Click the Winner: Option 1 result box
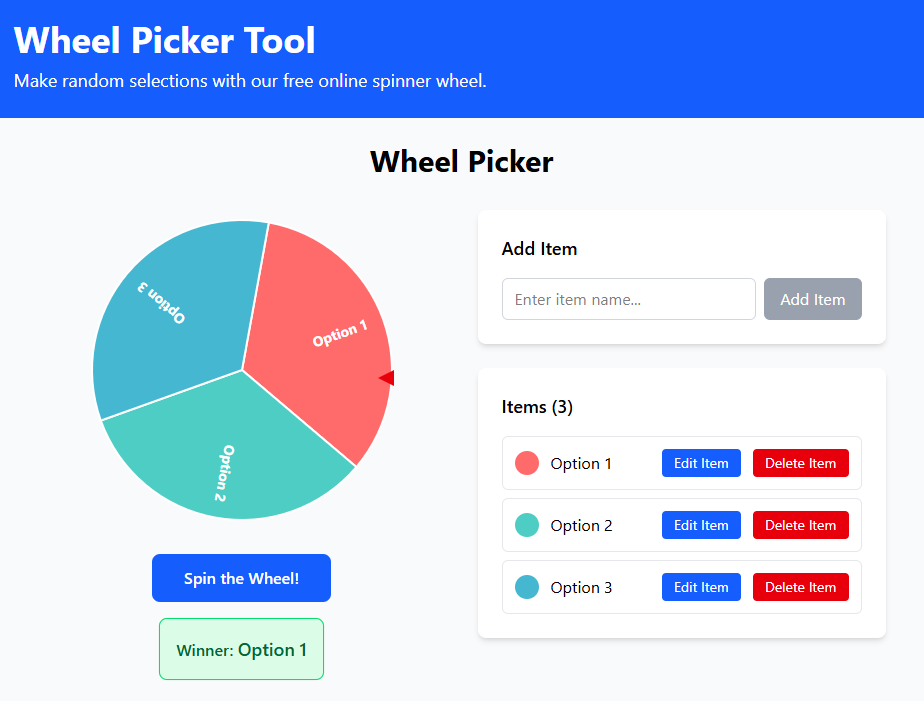924x701 pixels. [241, 649]
